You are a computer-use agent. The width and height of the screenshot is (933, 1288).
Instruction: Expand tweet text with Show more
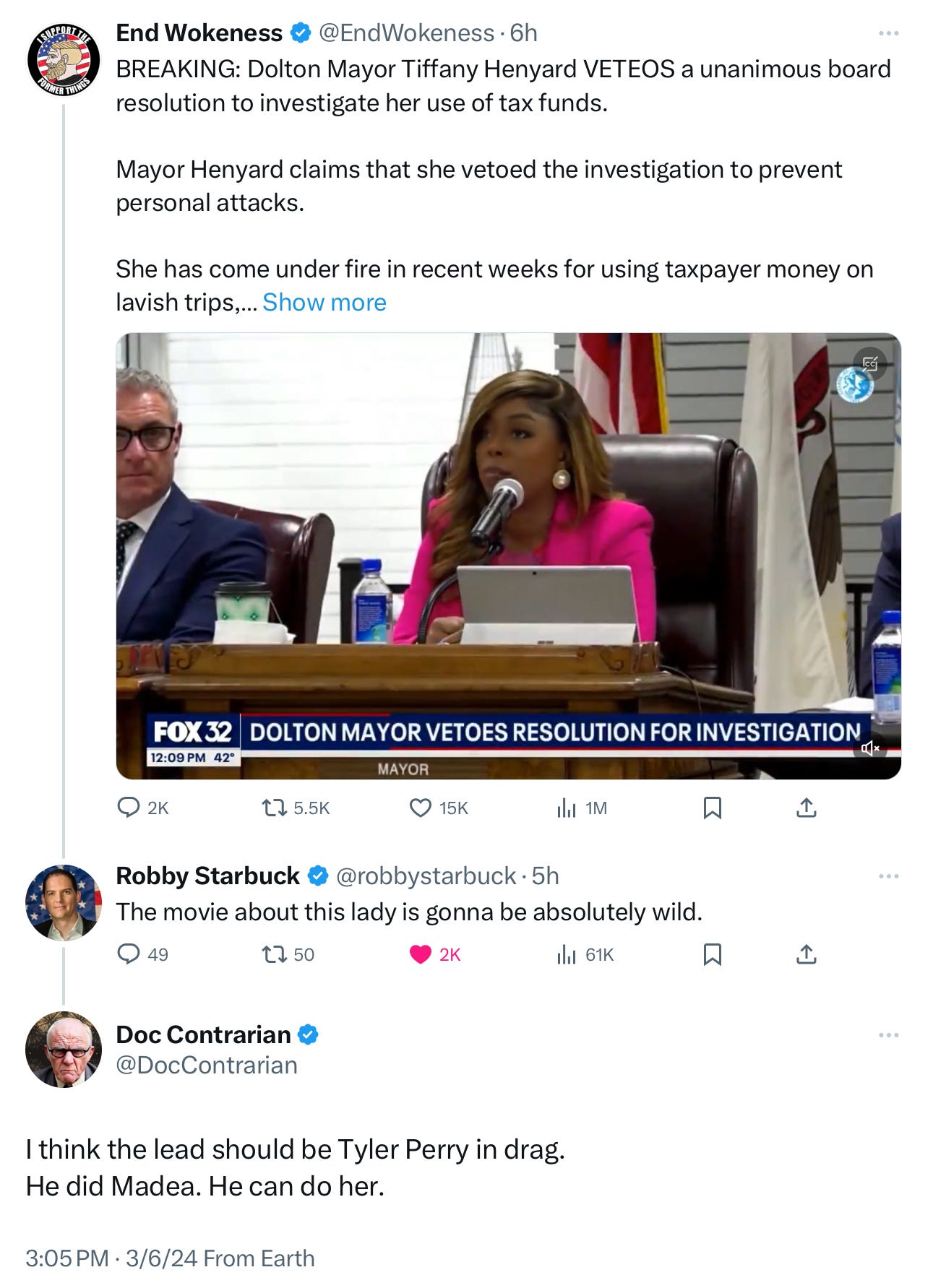[x=324, y=302]
